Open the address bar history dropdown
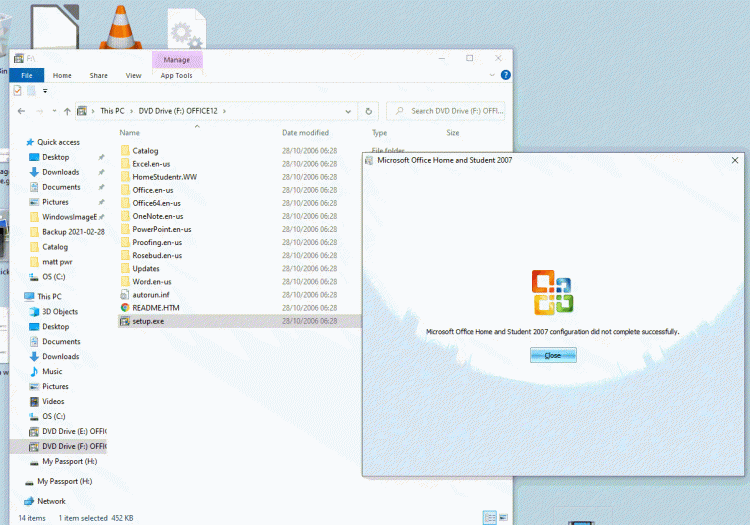750x525 pixels. (348, 111)
